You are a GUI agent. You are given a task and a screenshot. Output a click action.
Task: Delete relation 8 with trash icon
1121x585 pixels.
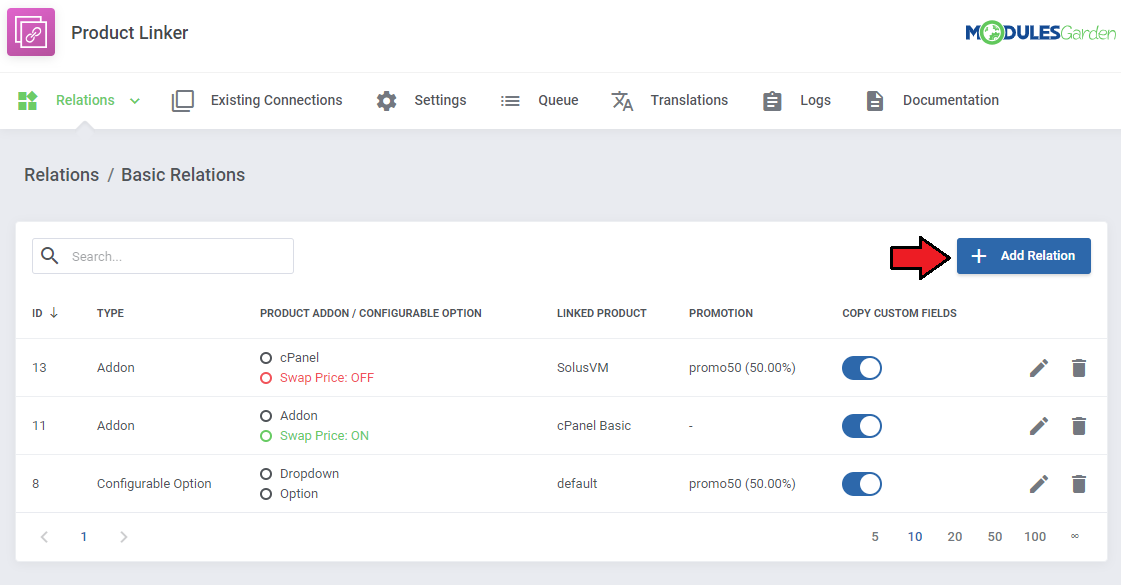coord(1079,483)
